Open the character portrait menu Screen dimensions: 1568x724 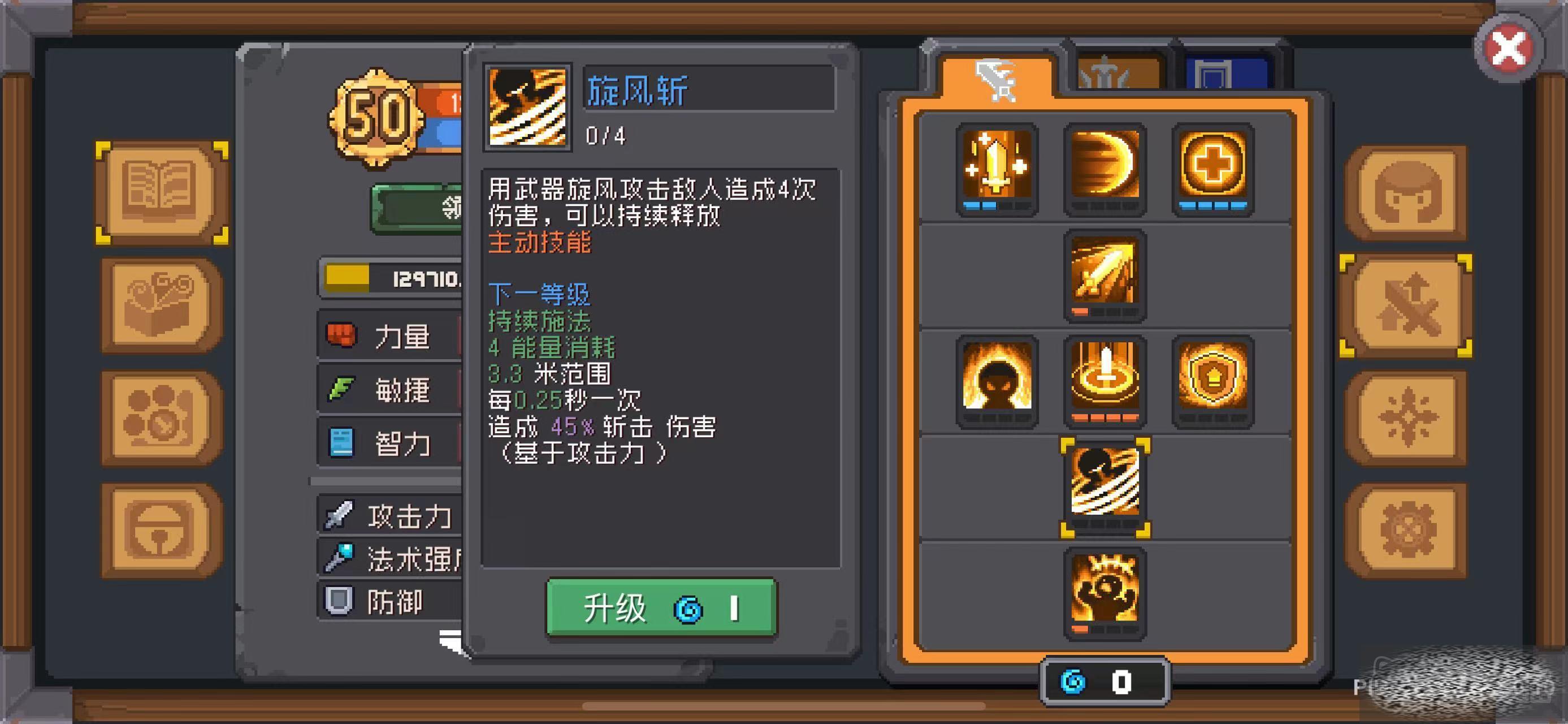pyautogui.click(x=1406, y=193)
